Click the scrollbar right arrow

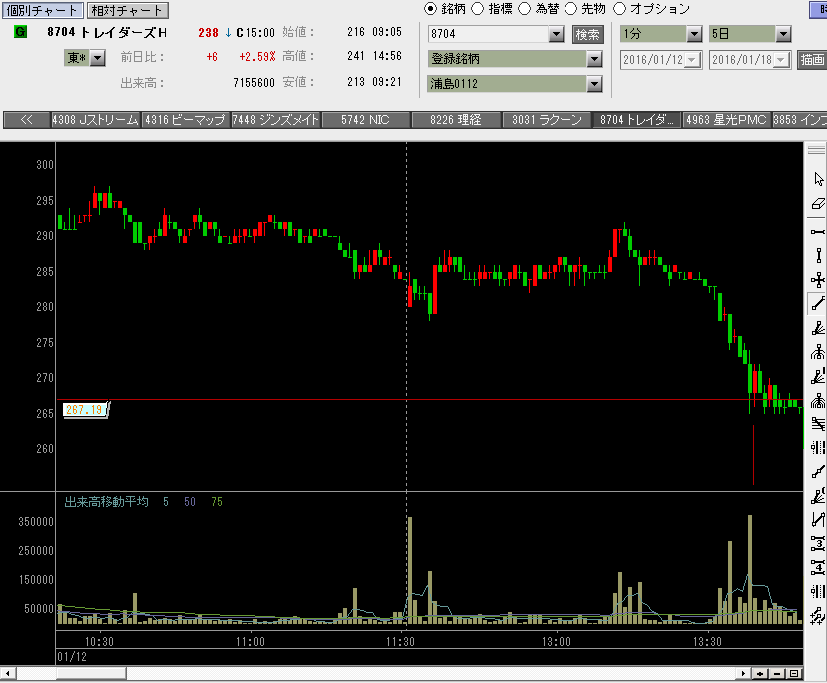click(x=743, y=674)
